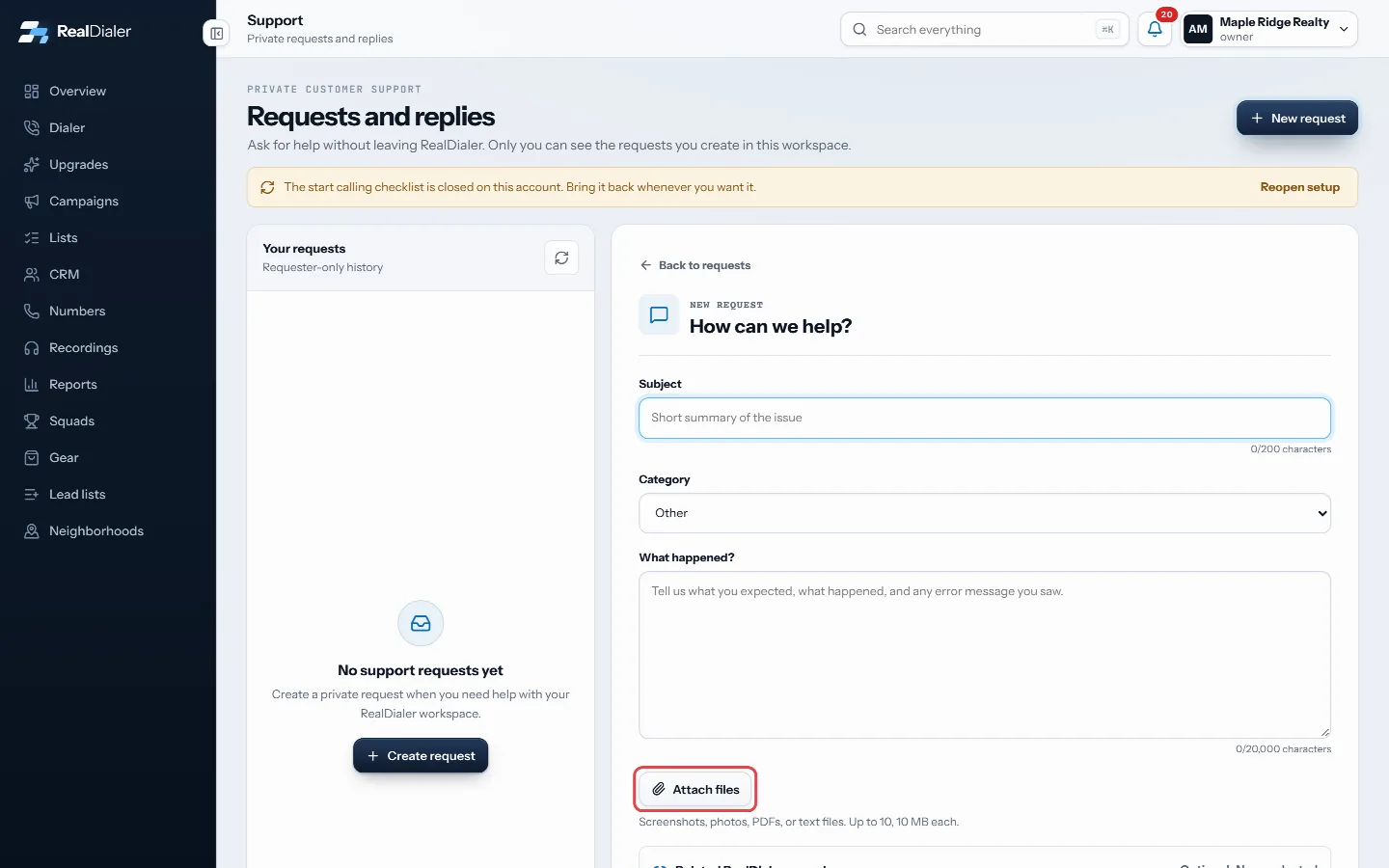Click the Campaigns megaphone icon in sidebar

[x=32, y=202]
